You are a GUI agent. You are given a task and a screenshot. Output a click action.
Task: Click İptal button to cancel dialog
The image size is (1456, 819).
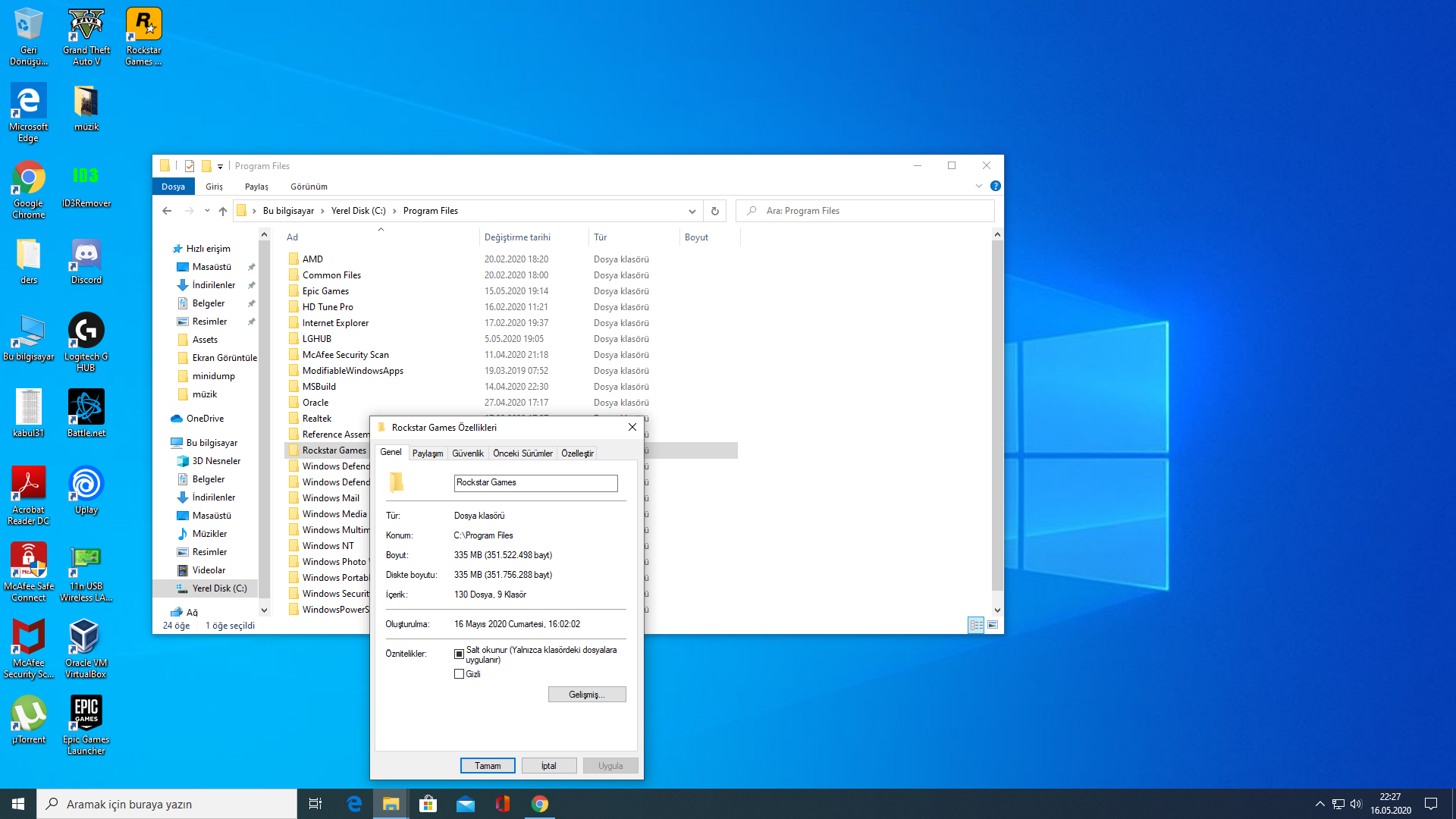tap(548, 765)
